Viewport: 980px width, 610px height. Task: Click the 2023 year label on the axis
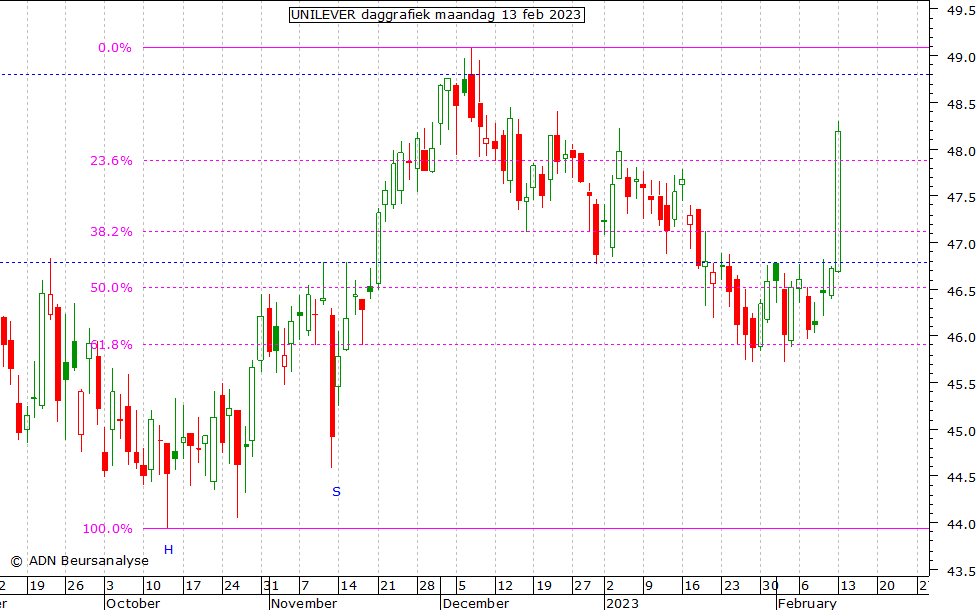click(x=622, y=603)
